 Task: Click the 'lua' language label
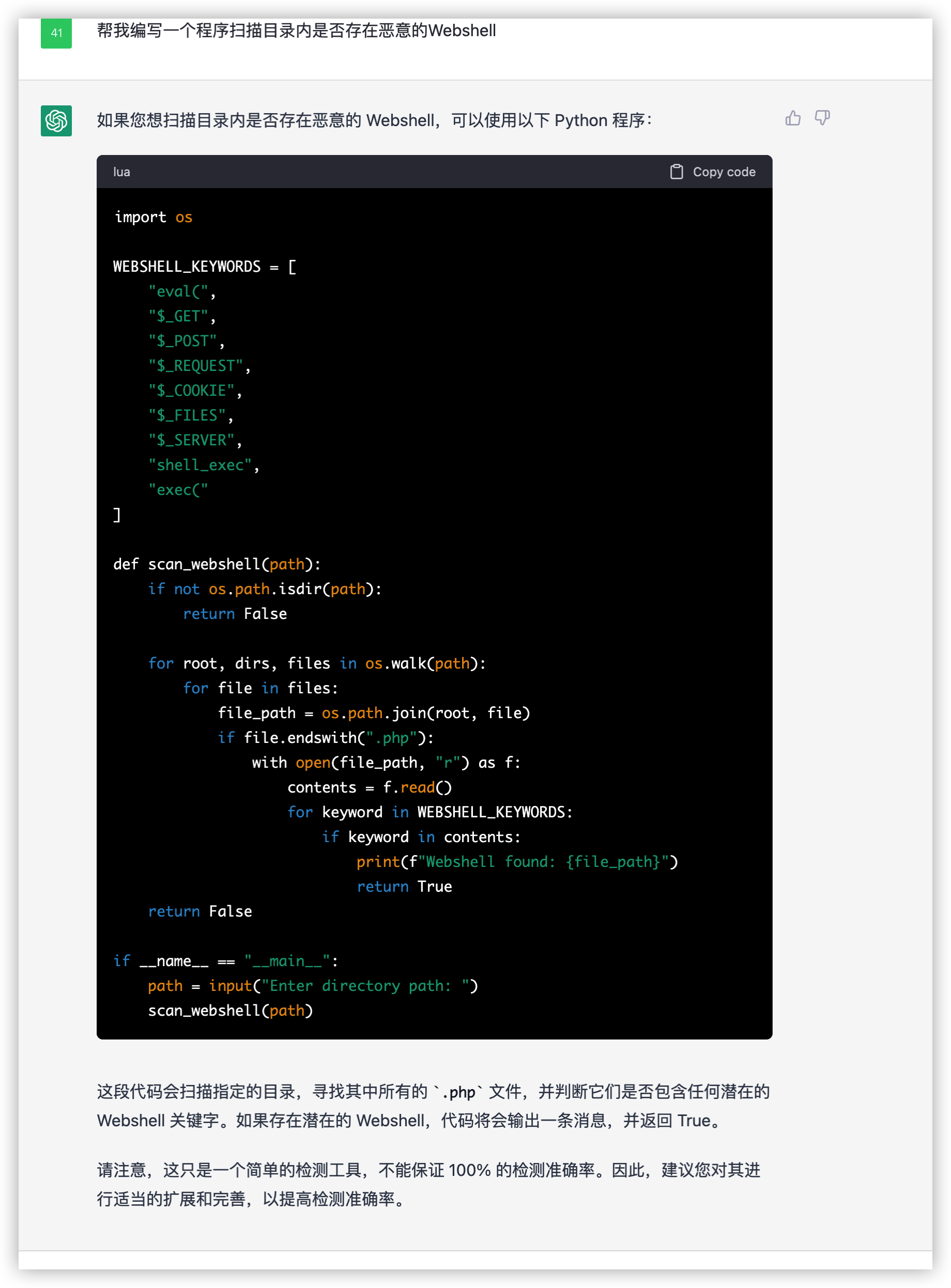tap(121, 172)
